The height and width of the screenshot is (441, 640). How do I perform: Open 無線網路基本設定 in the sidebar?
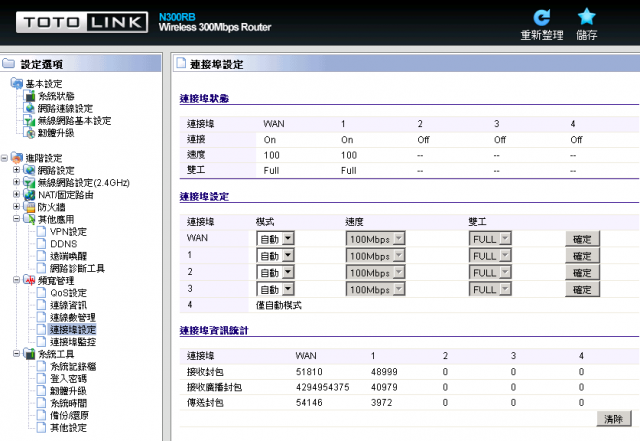coord(74,121)
